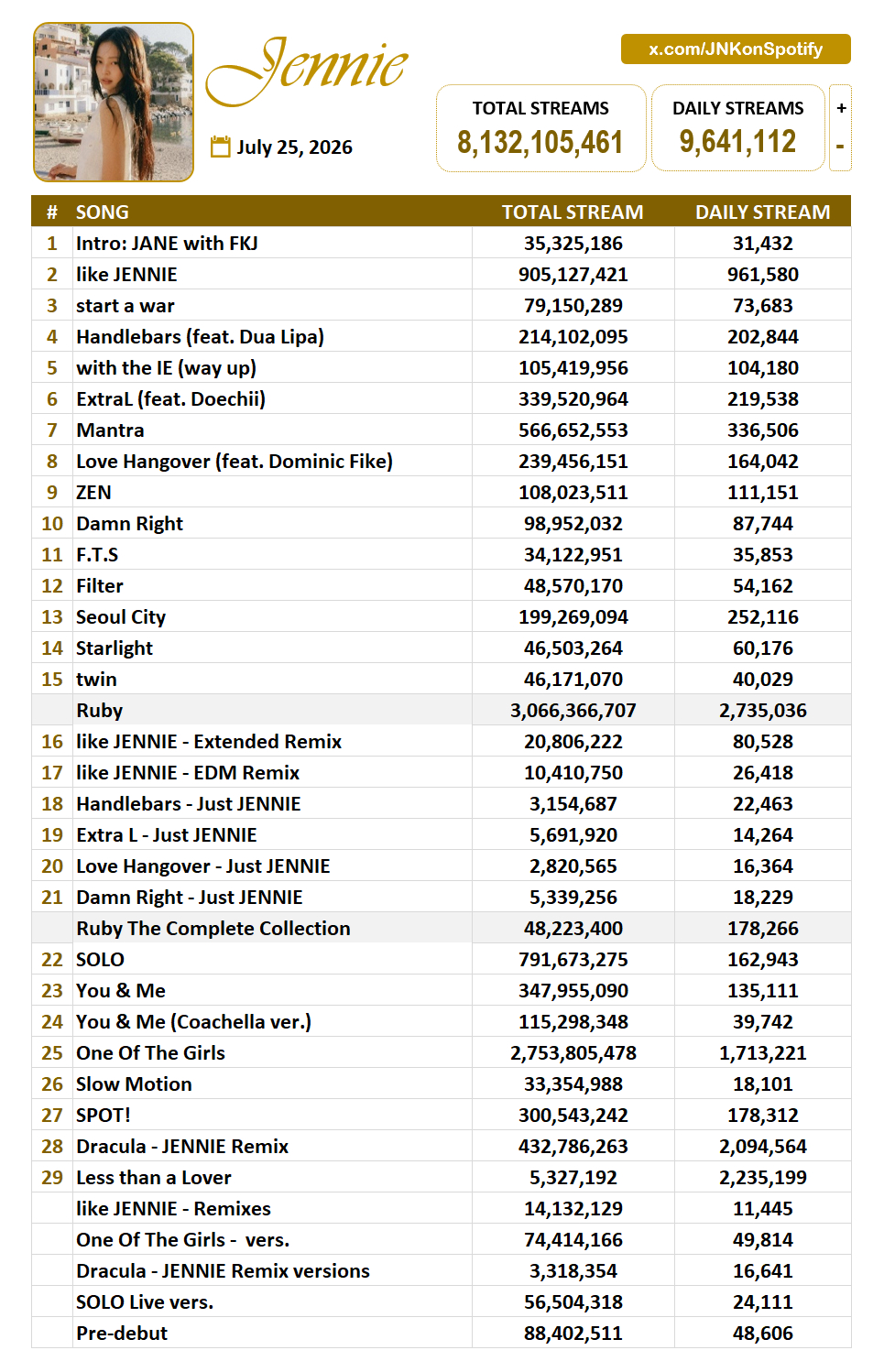884x1372 pixels.
Task: Open the x.com/JNKonSpotify link
Action: pos(736,49)
